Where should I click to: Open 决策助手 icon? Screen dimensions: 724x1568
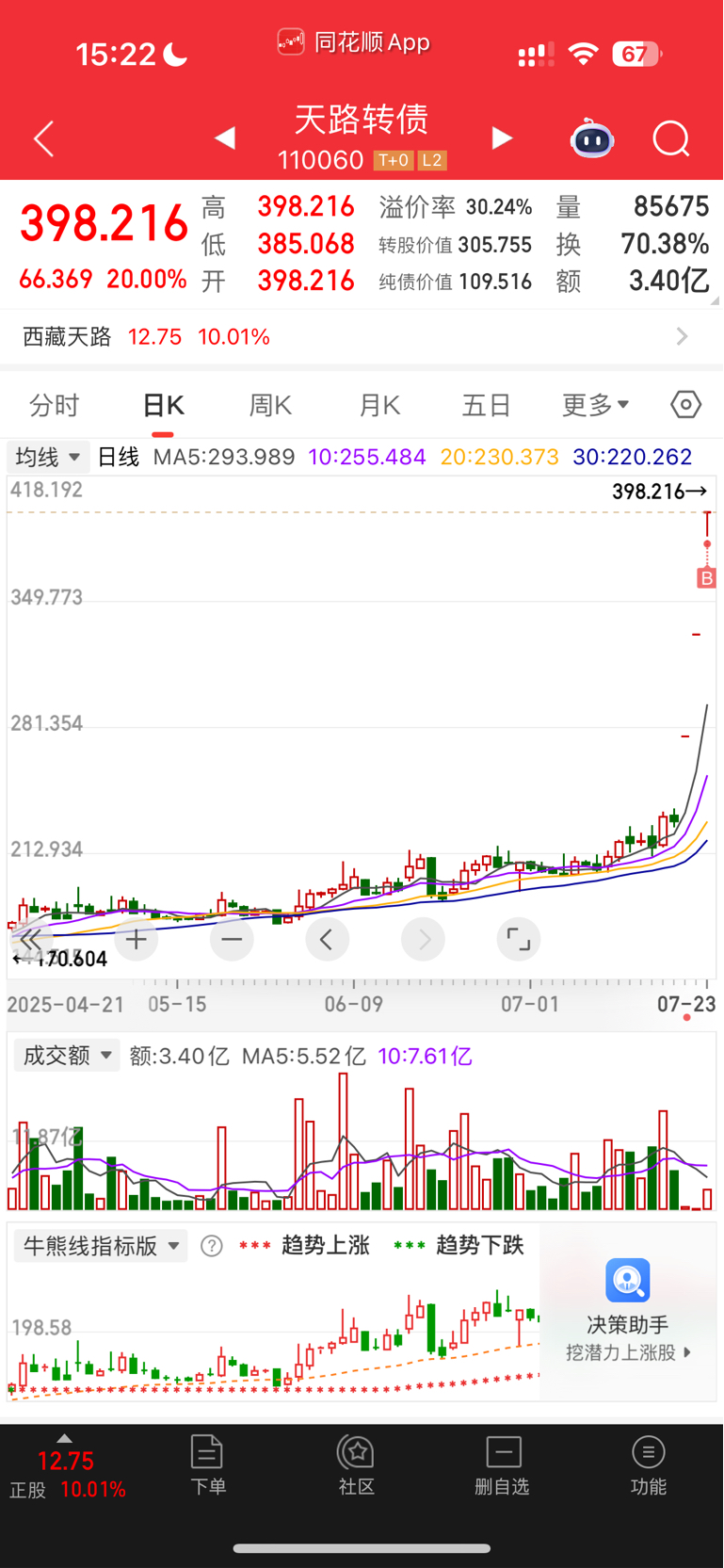tap(628, 1281)
